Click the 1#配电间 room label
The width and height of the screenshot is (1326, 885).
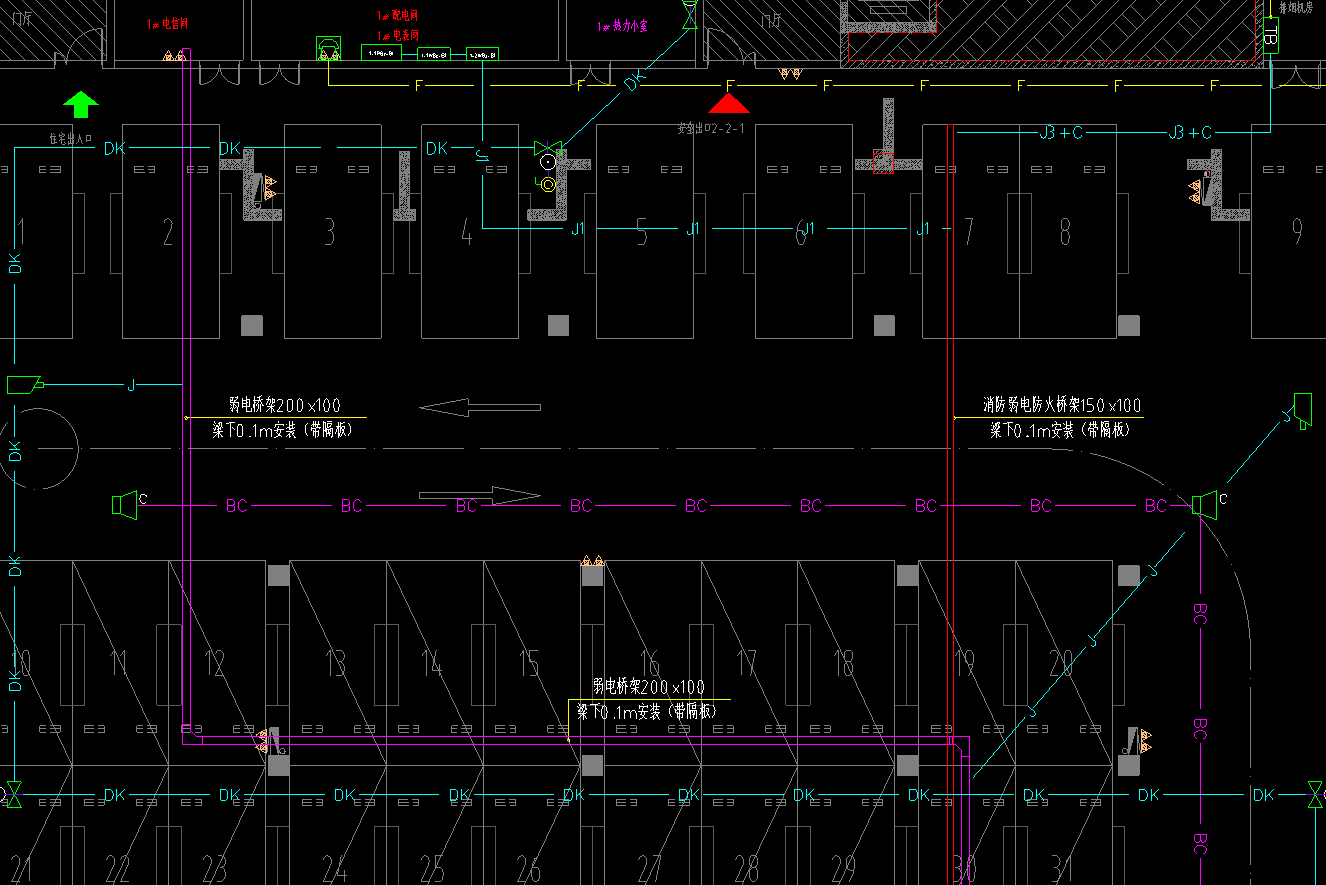click(x=398, y=15)
